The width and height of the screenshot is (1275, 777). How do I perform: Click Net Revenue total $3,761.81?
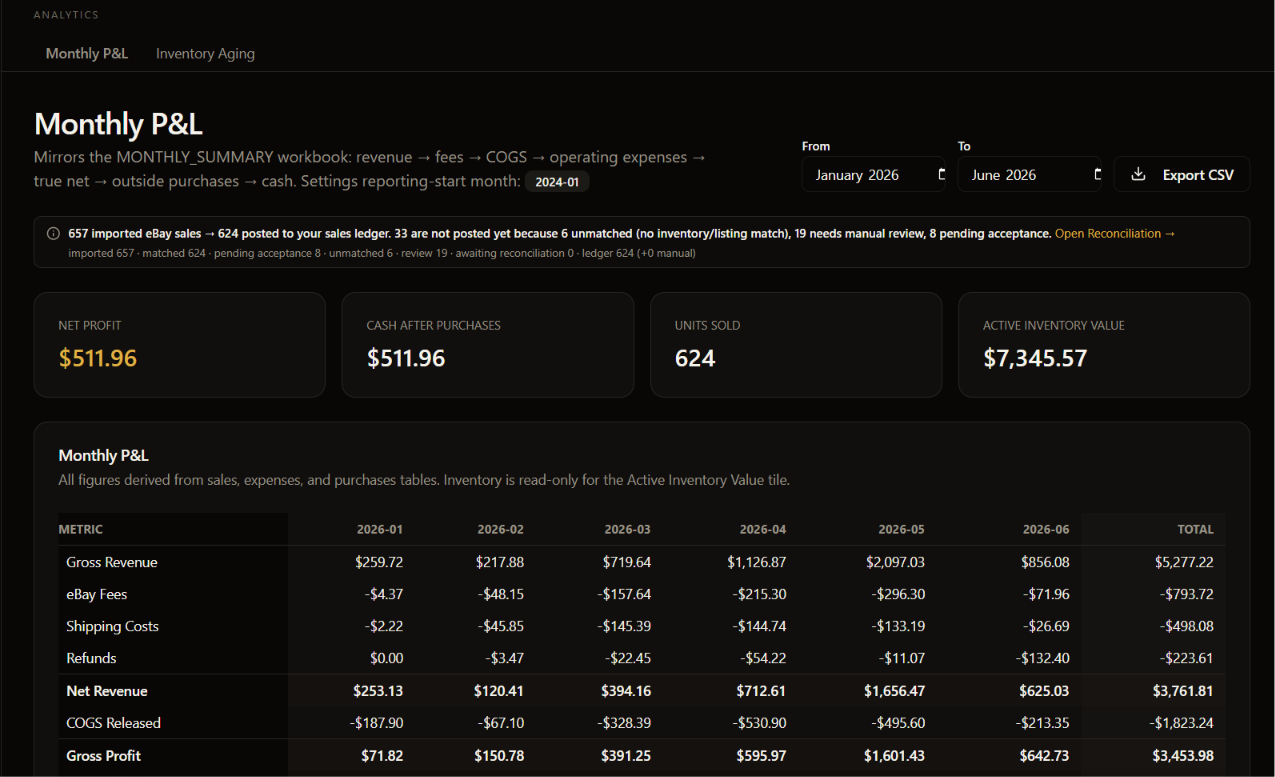coord(1184,691)
